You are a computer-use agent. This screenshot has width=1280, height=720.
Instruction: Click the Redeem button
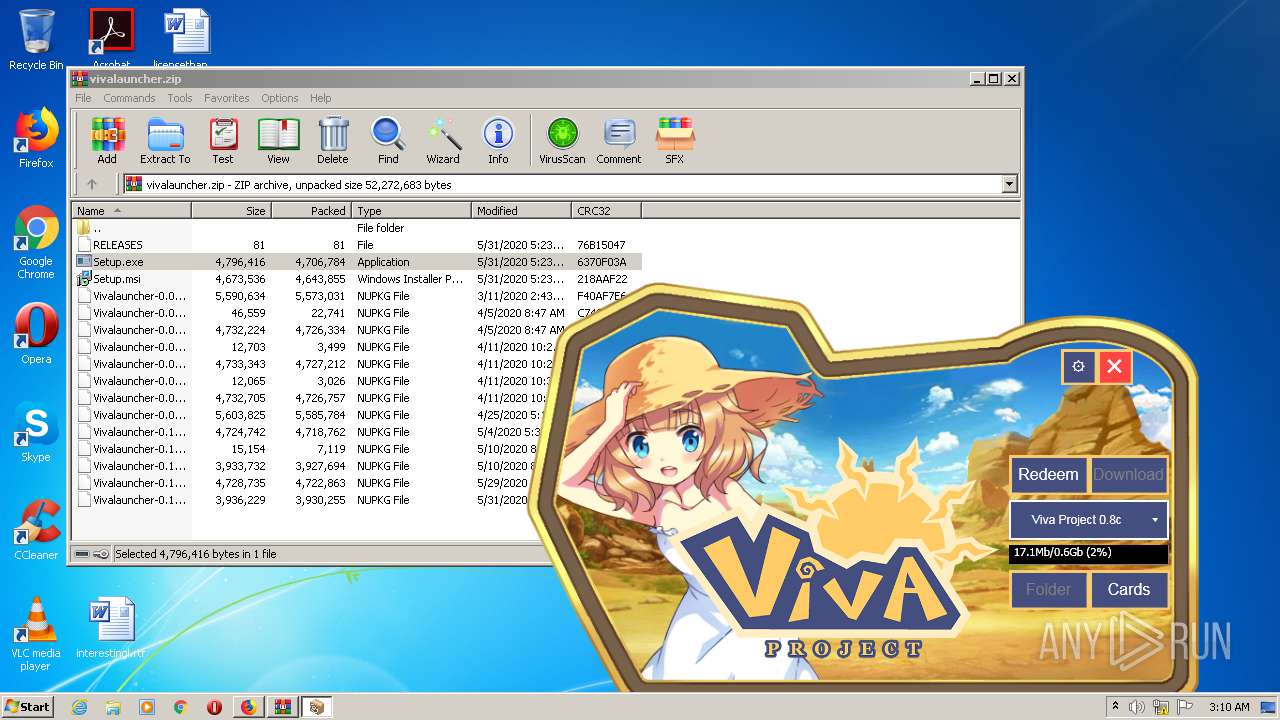[x=1048, y=475]
